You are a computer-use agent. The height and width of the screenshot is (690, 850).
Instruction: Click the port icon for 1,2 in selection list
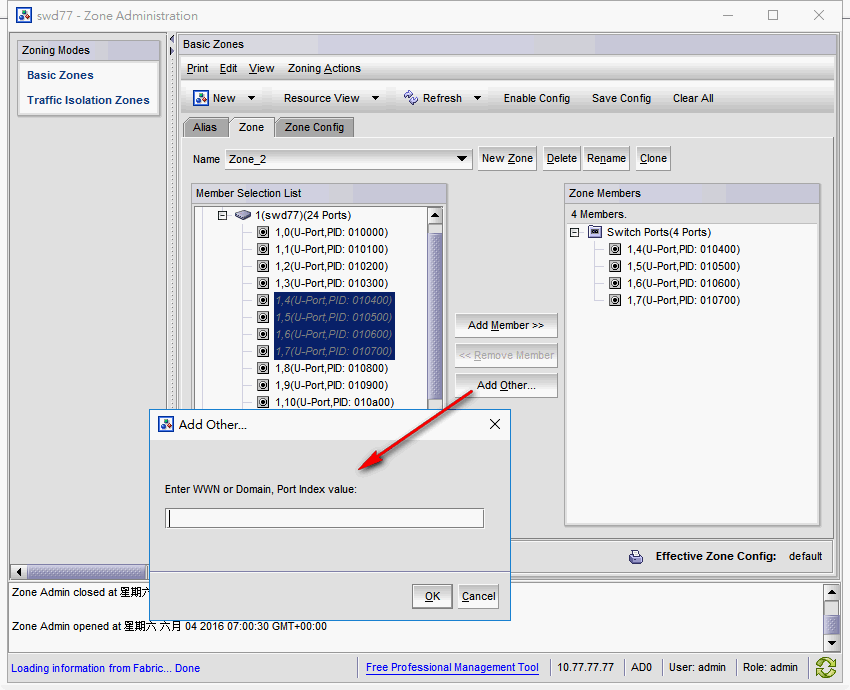[263, 266]
